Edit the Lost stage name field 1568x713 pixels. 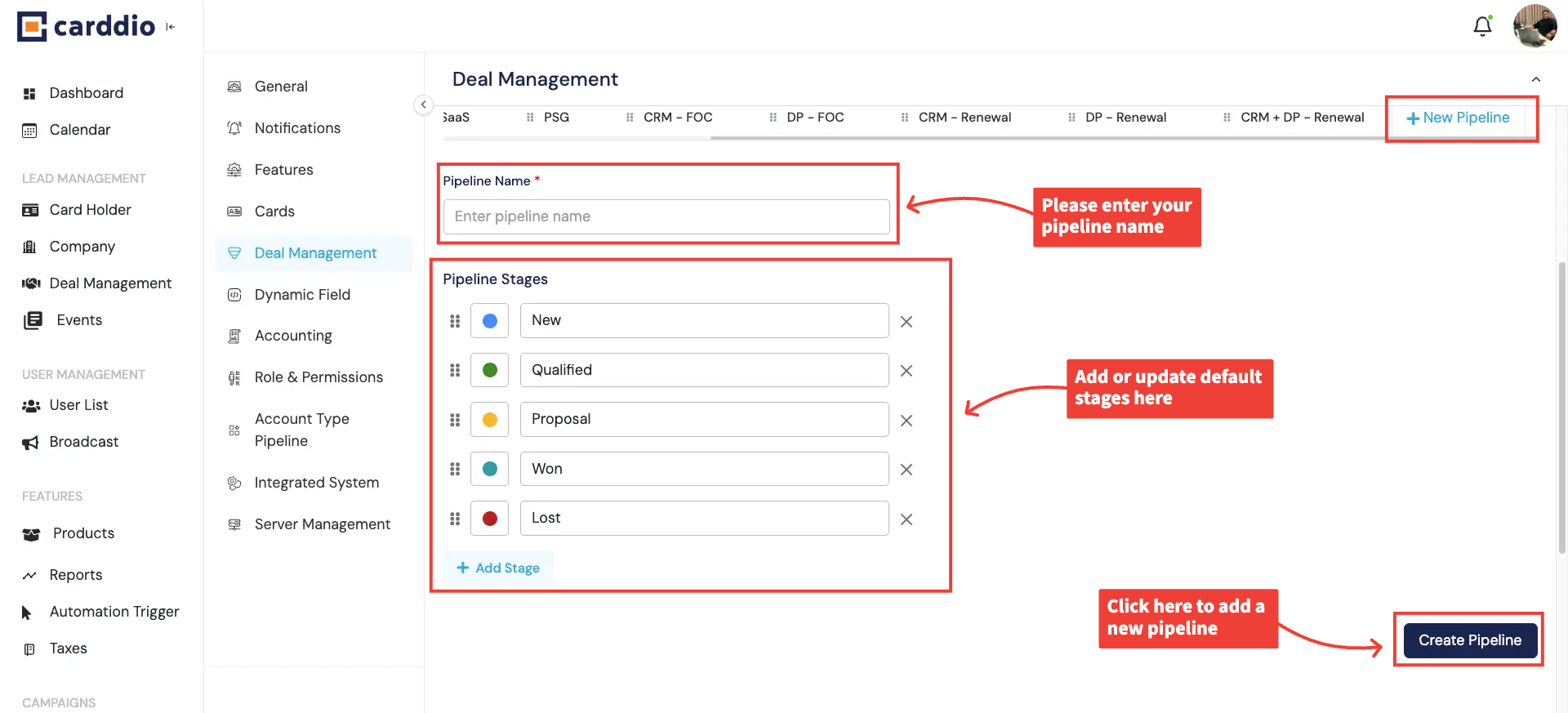point(705,519)
